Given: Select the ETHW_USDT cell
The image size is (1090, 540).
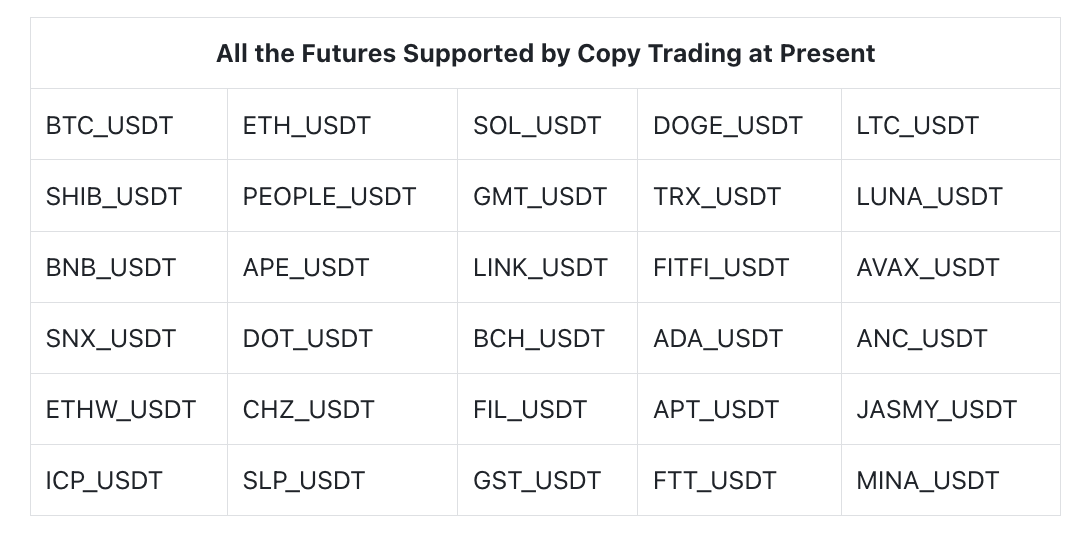Looking at the screenshot, I should [121, 410].
